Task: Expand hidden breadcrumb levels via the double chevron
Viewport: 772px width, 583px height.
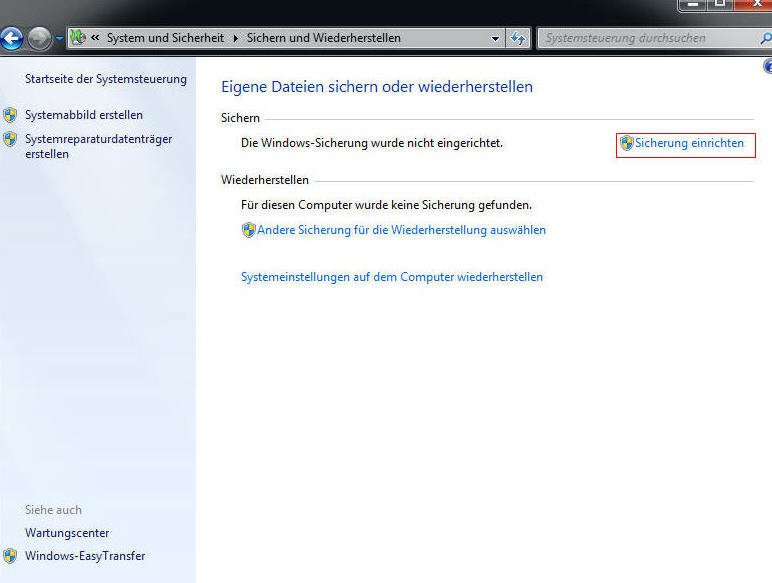Action: coord(96,37)
